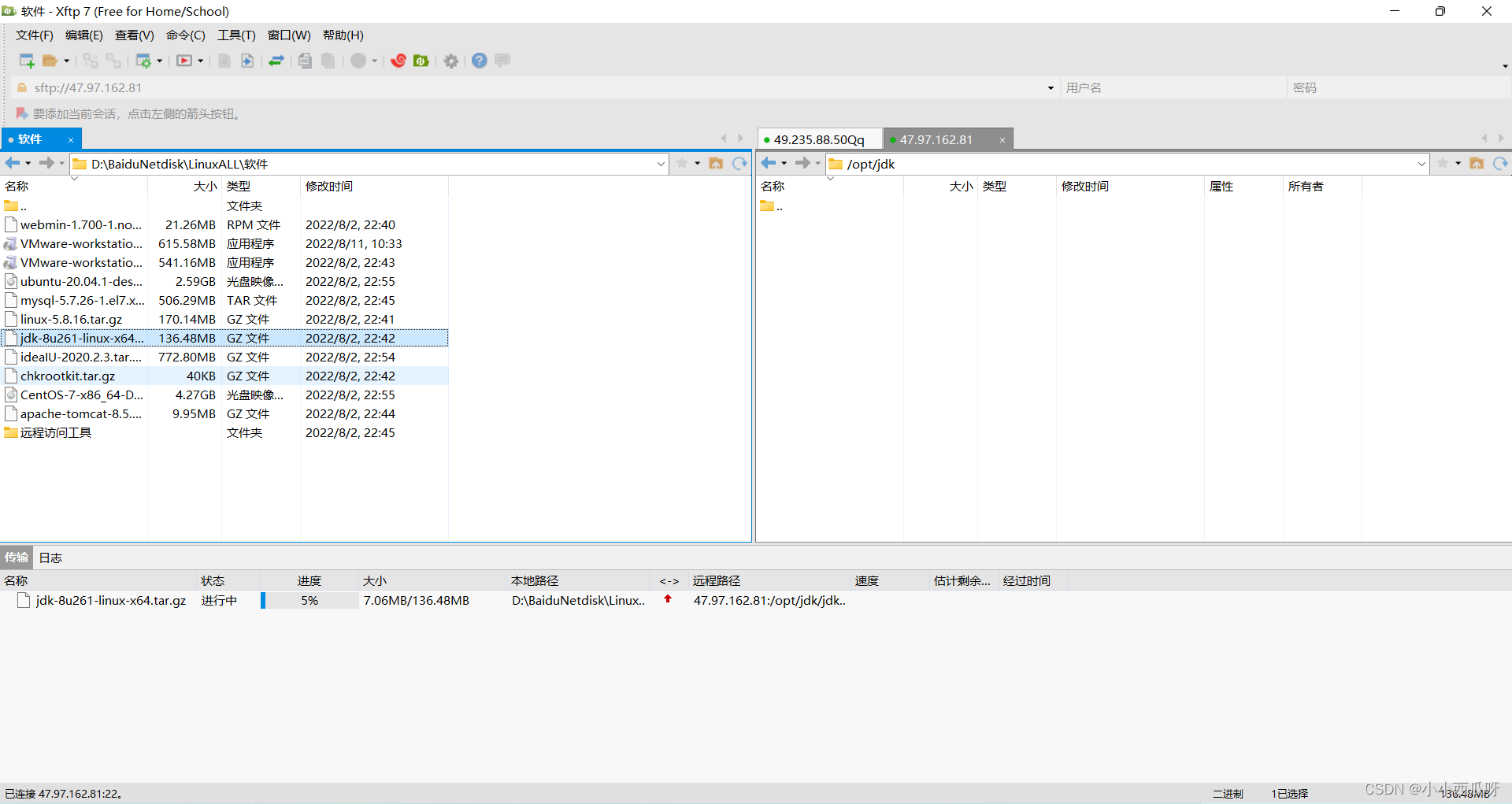Image resolution: width=1512 pixels, height=804 pixels.
Task: Click the jdk-8u261 transfer progress bar
Action: point(309,600)
